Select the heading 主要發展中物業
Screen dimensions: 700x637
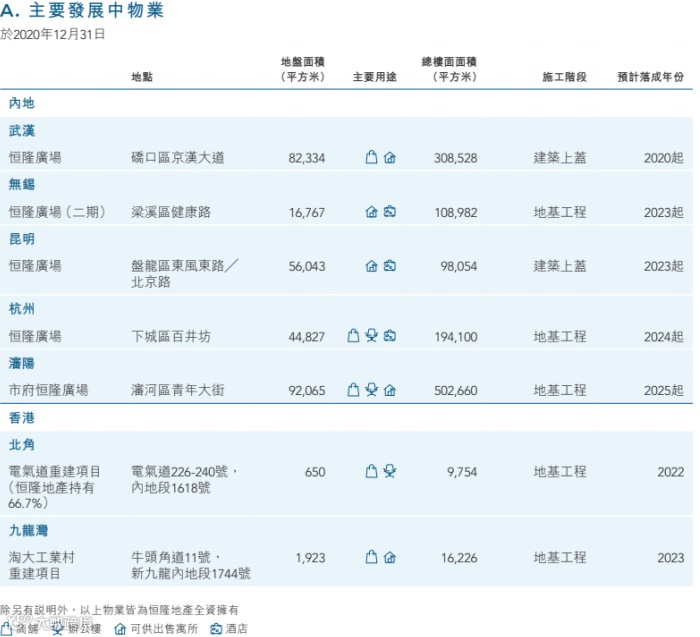[x=96, y=11]
